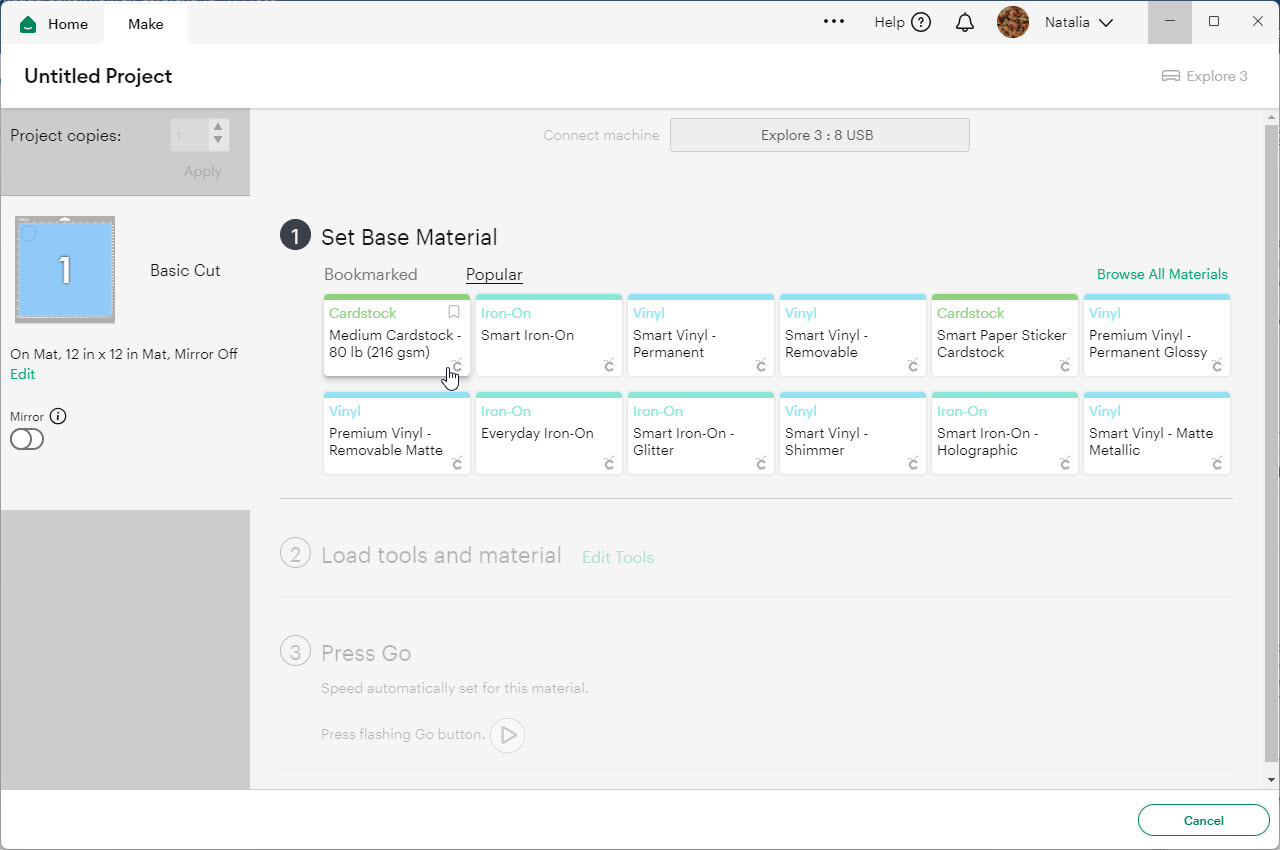The width and height of the screenshot is (1280, 850).
Task: Click the Mirror info icon
Action: pyautogui.click(x=58, y=417)
